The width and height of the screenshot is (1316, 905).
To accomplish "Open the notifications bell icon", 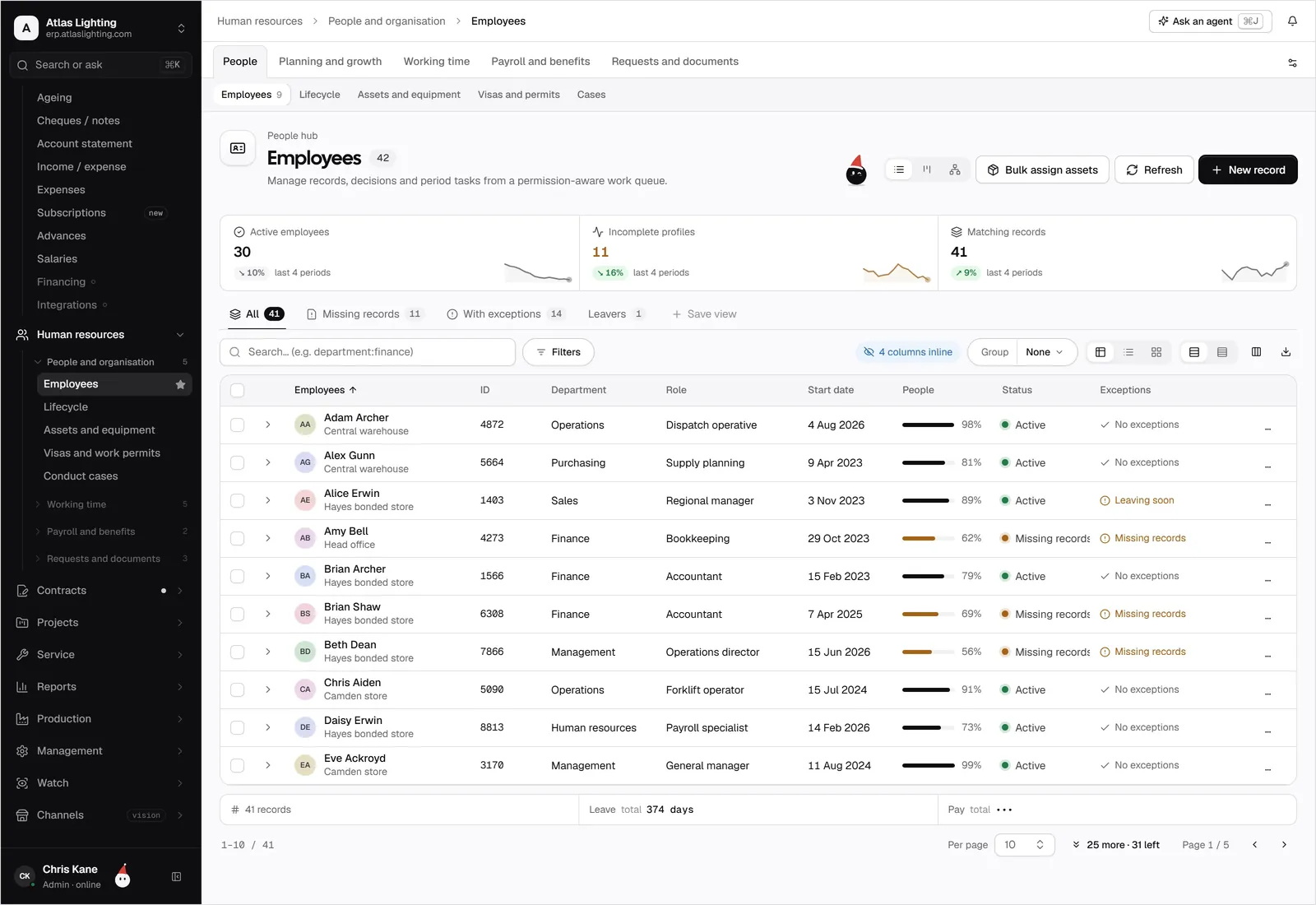I will [1292, 21].
